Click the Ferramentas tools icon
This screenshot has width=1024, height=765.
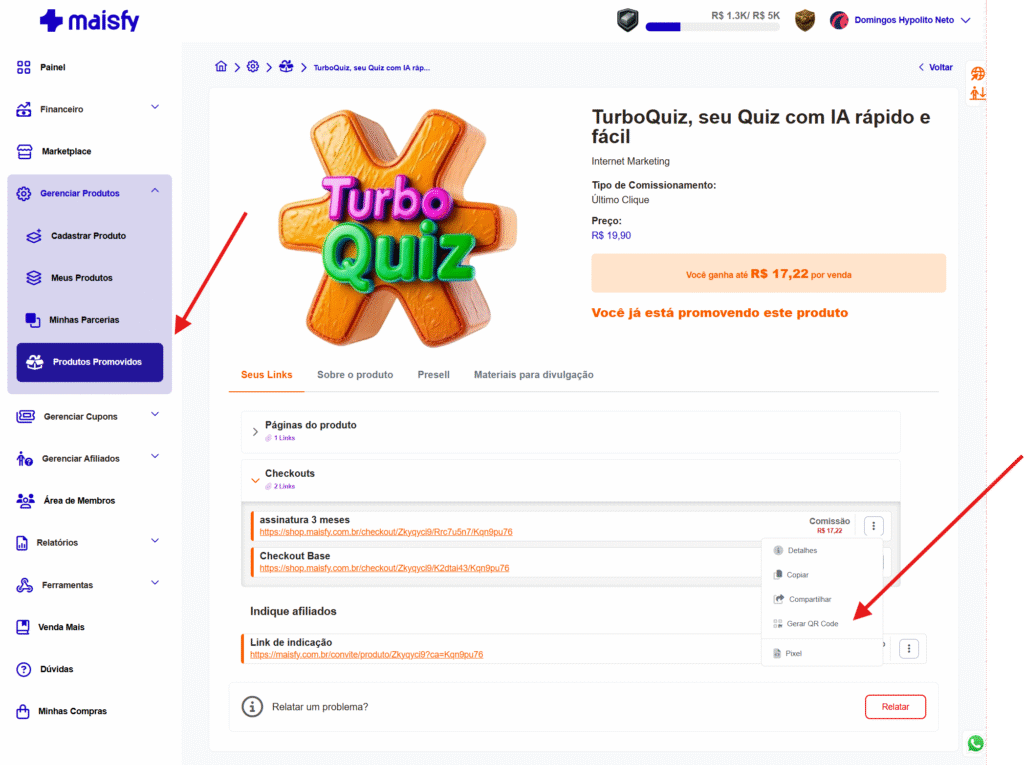24,585
